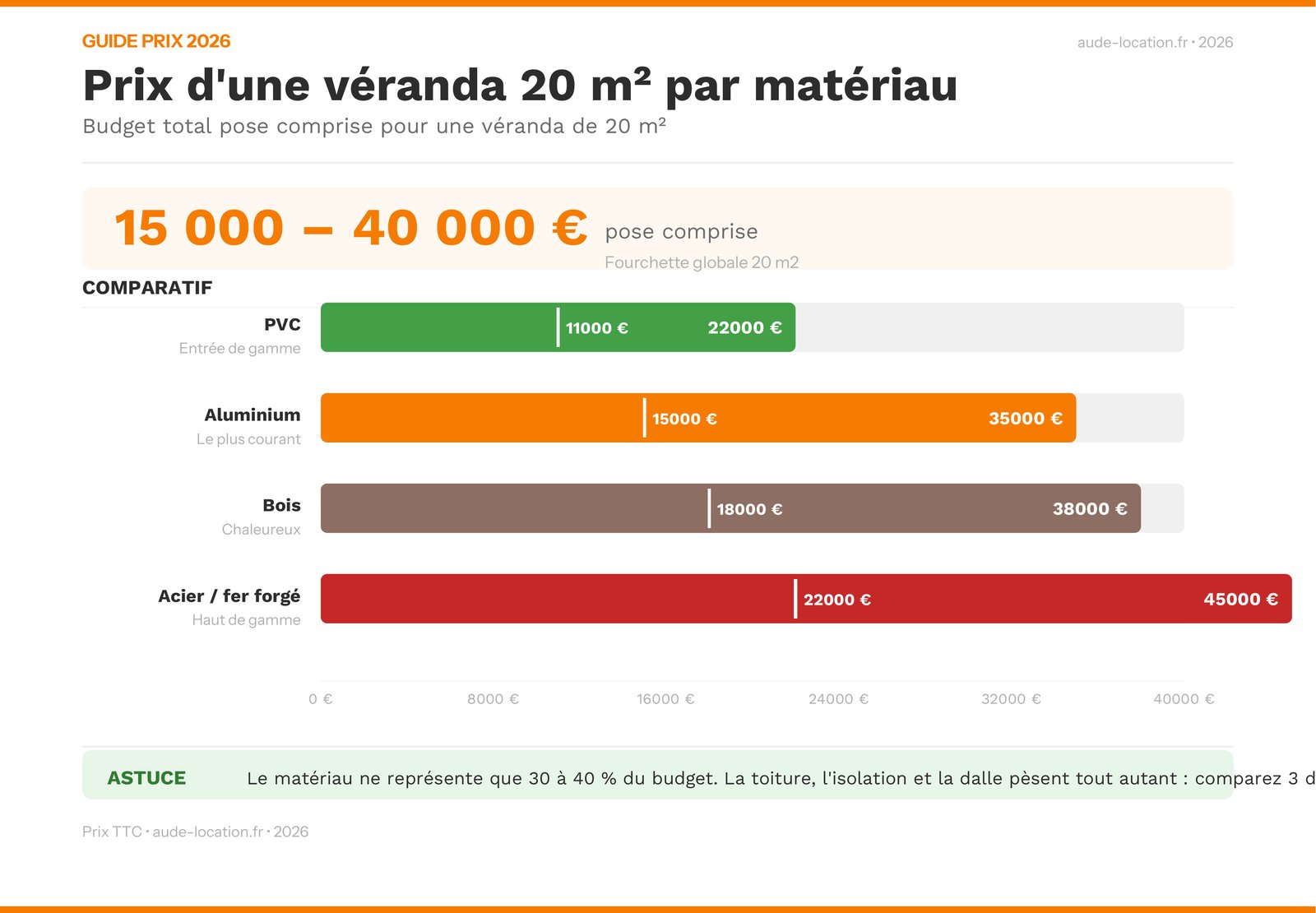Click the 'pose comprise' label
This screenshot has width=1316, height=913.
pyautogui.click(x=681, y=232)
